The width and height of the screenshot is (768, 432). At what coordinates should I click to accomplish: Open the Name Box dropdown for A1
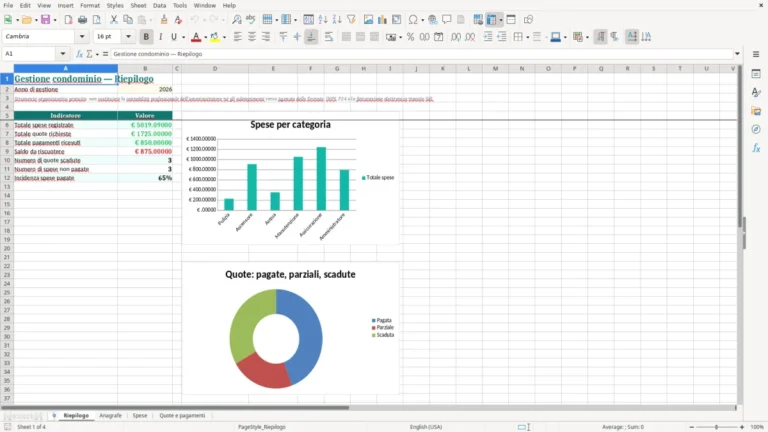coord(63,54)
